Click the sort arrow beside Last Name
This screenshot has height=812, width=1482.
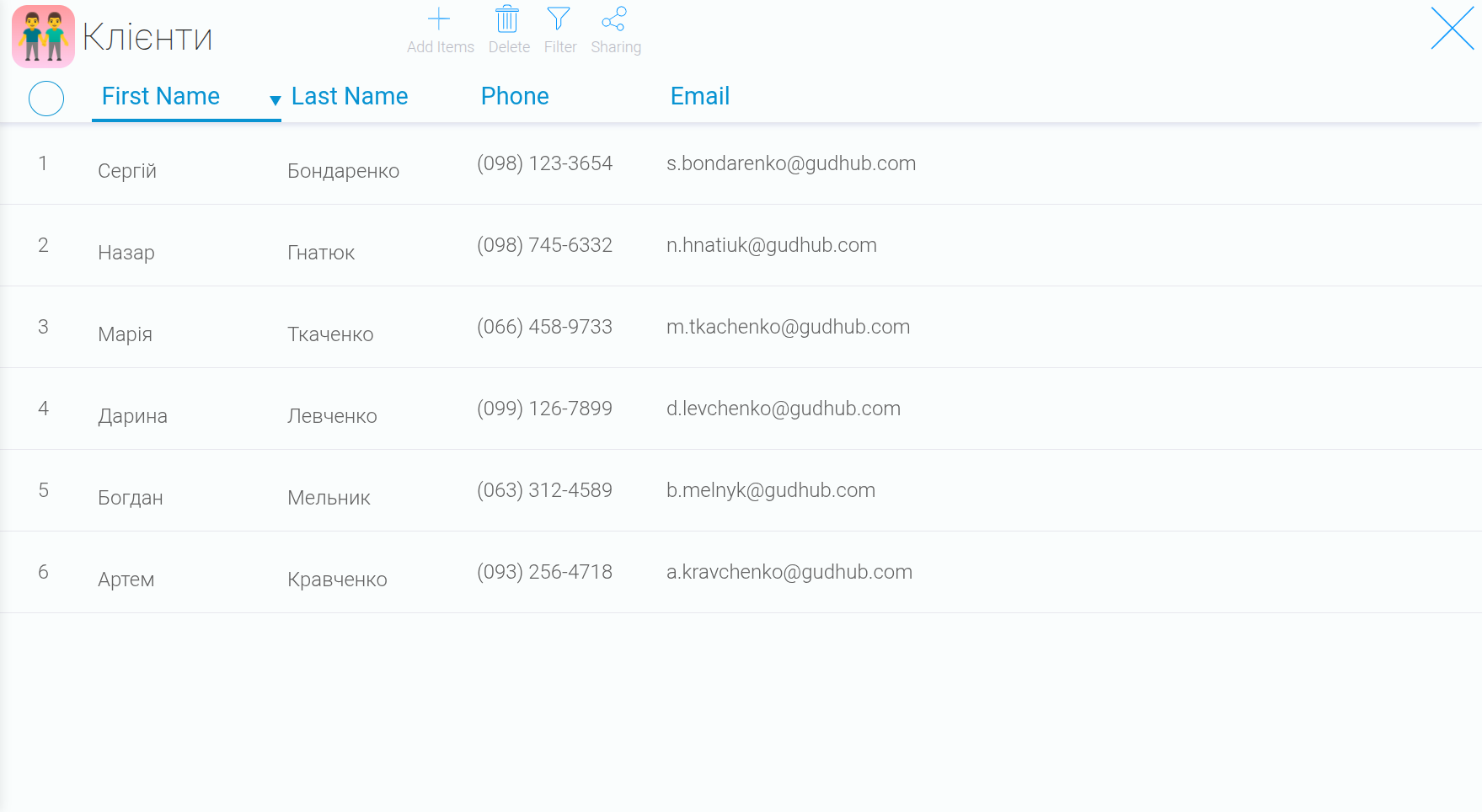click(x=275, y=100)
